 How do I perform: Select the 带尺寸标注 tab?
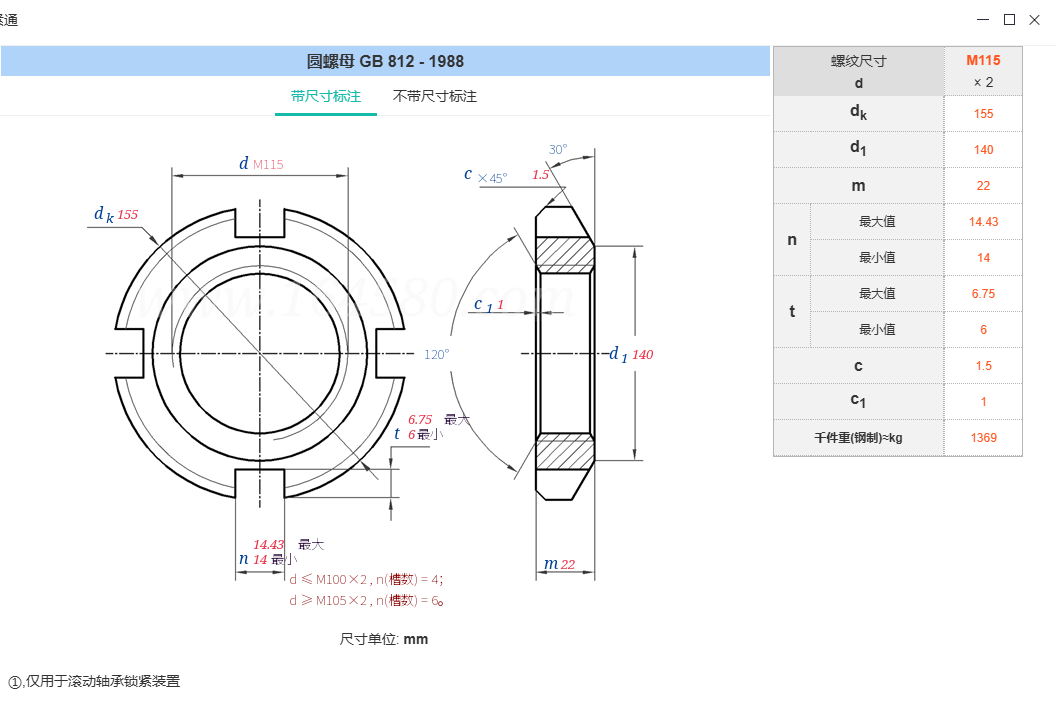[326, 97]
